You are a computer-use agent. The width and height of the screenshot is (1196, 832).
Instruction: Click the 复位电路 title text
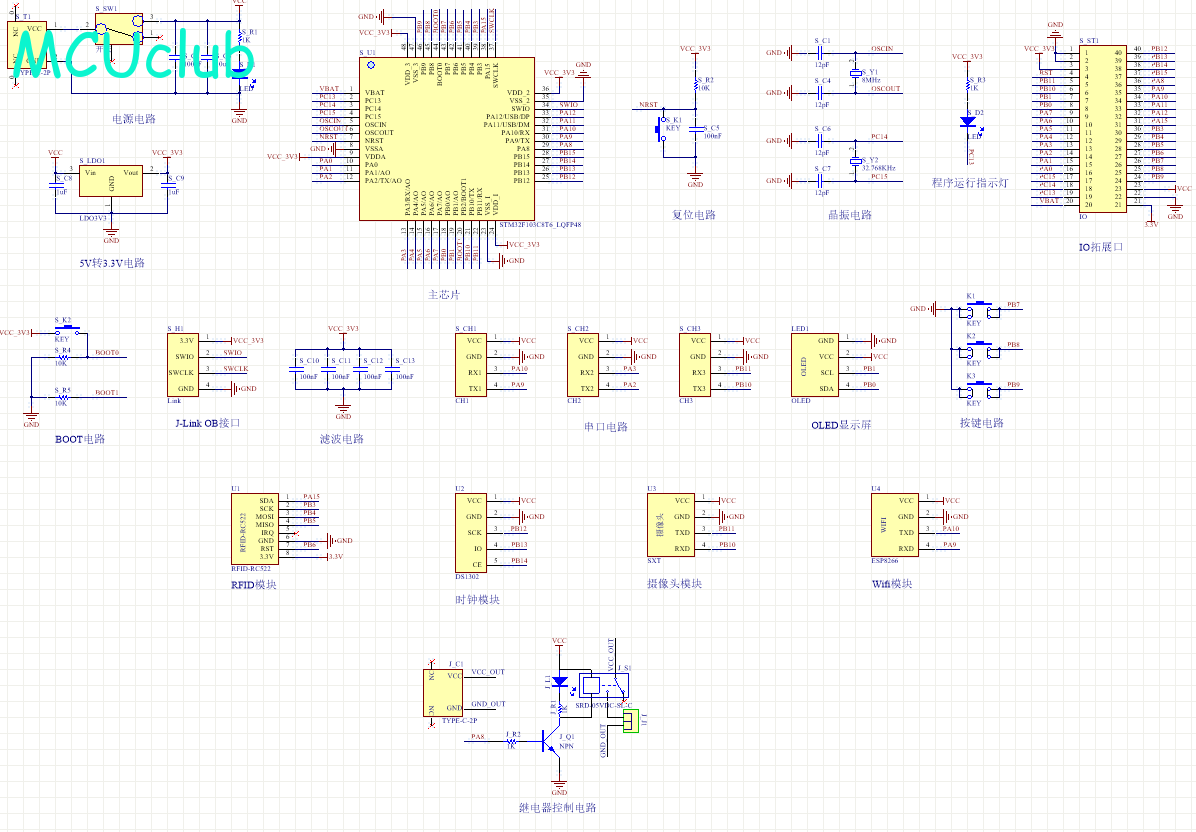click(693, 214)
